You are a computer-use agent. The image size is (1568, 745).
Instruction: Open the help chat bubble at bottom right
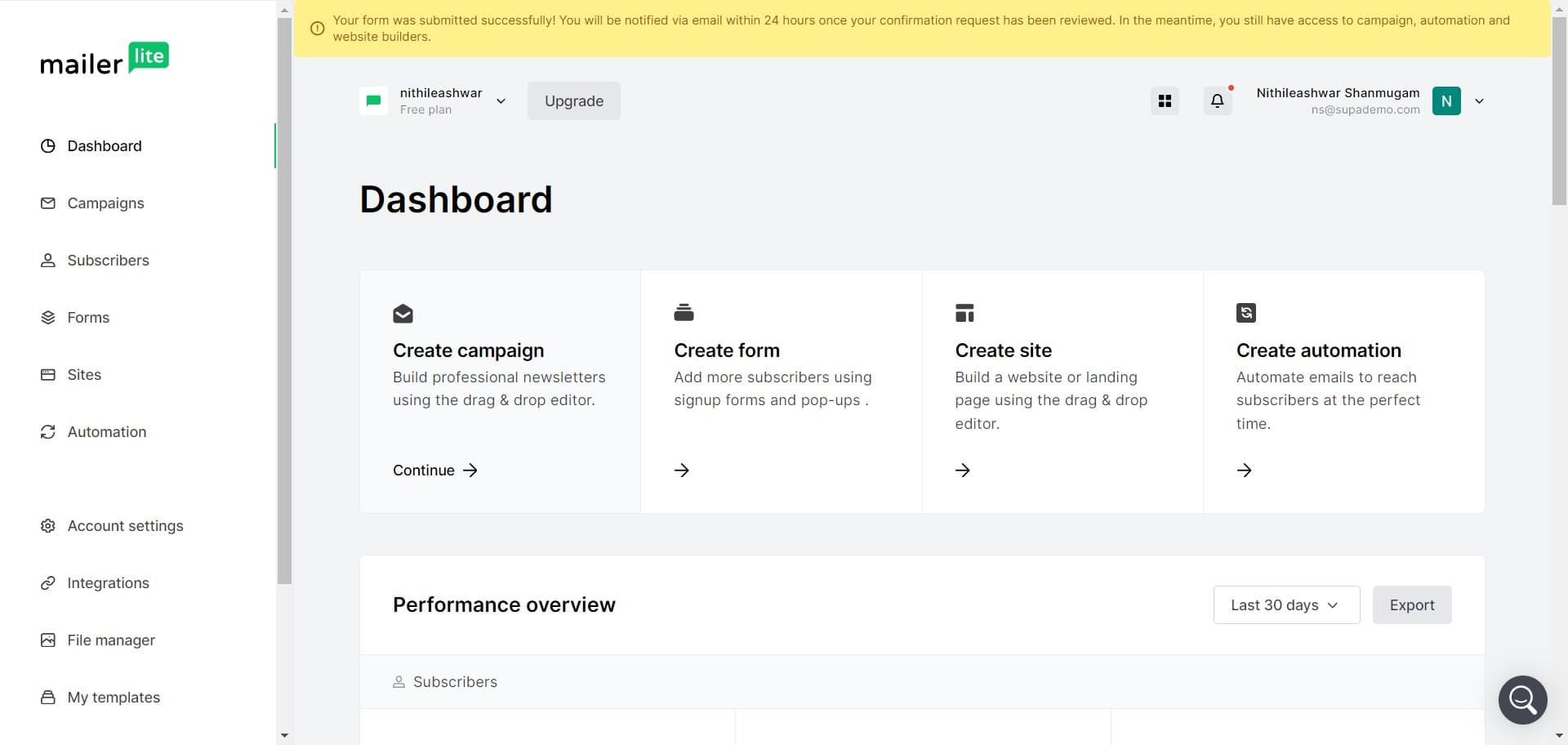coord(1522,699)
